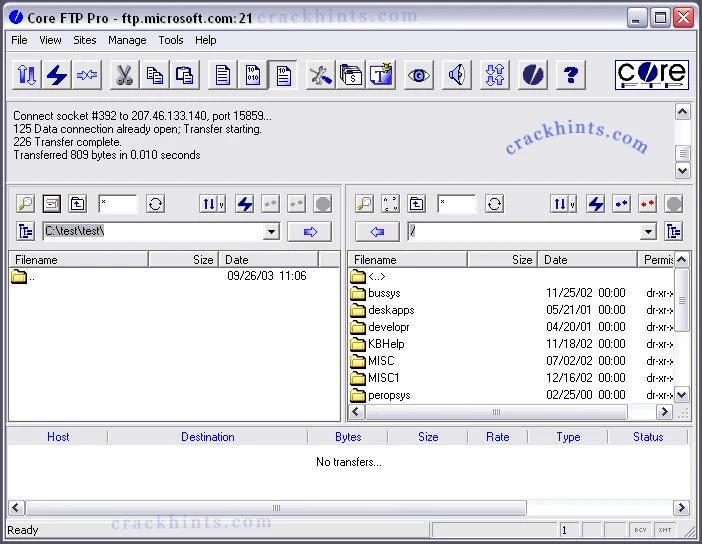Viewport: 702px width, 544px height.
Task: Open the remote path dropdown list
Action: tap(648, 232)
